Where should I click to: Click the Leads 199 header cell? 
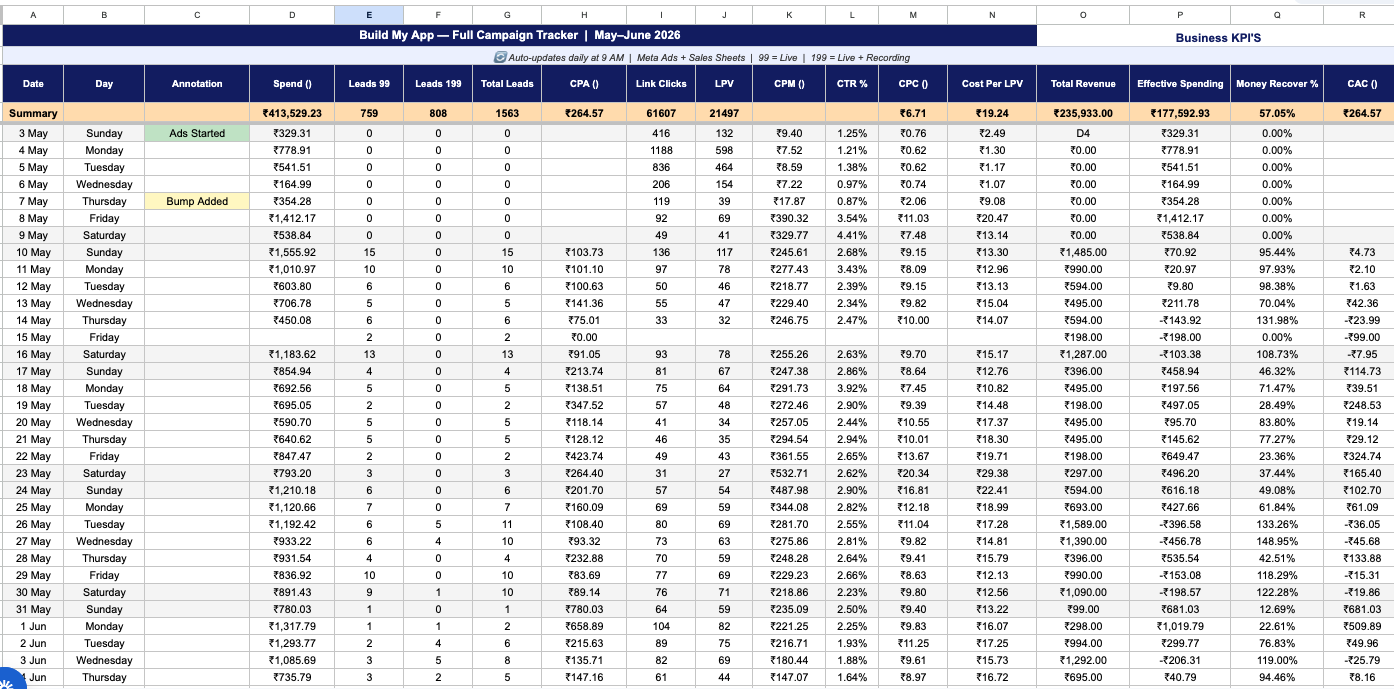coord(438,83)
